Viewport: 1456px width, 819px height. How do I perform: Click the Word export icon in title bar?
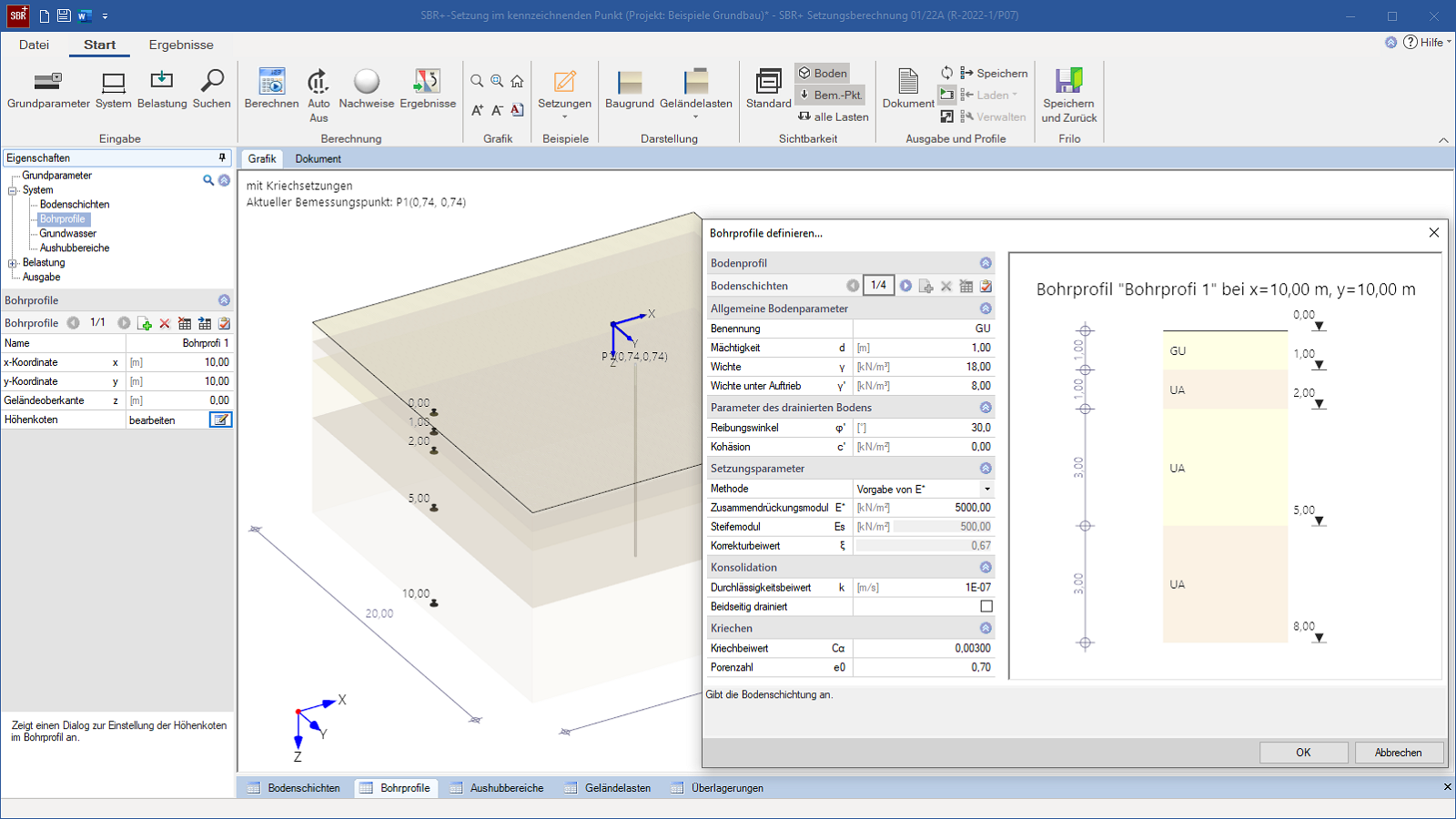click(x=85, y=15)
